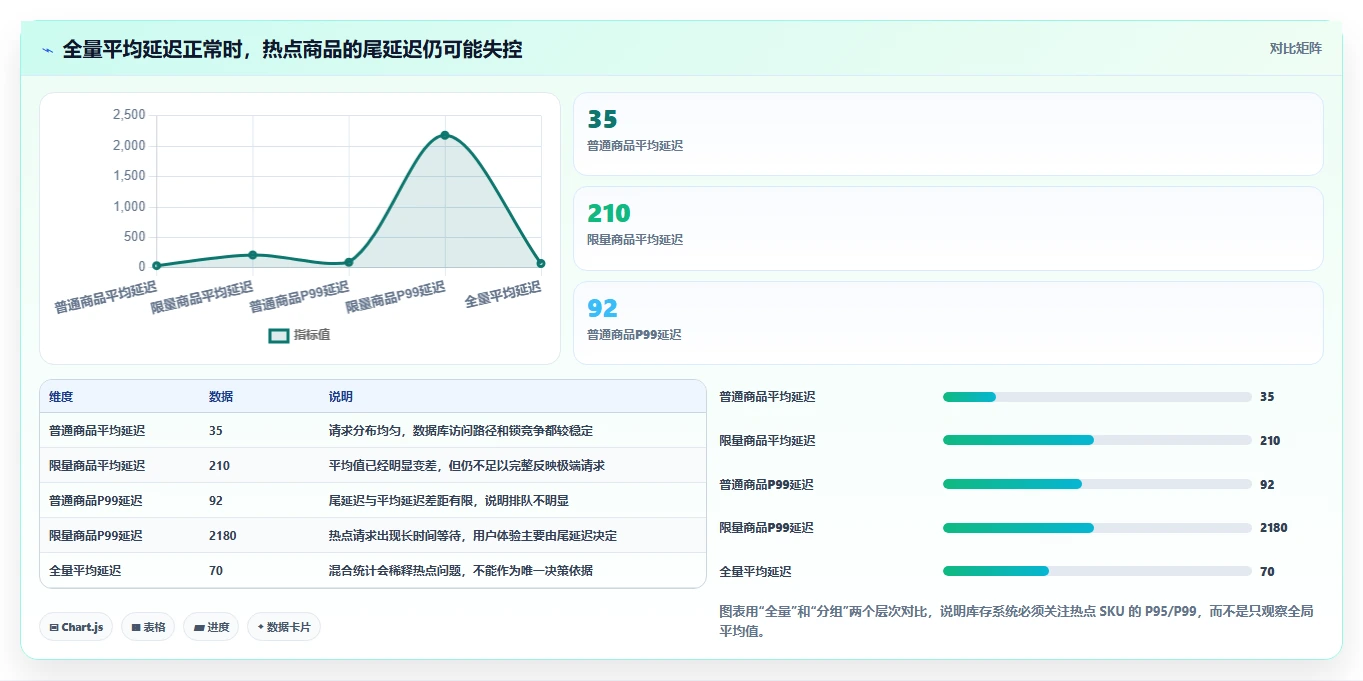1363x681 pixels.
Task: Click the 全量平均延迟 progress bar
Action: pos(1097,571)
